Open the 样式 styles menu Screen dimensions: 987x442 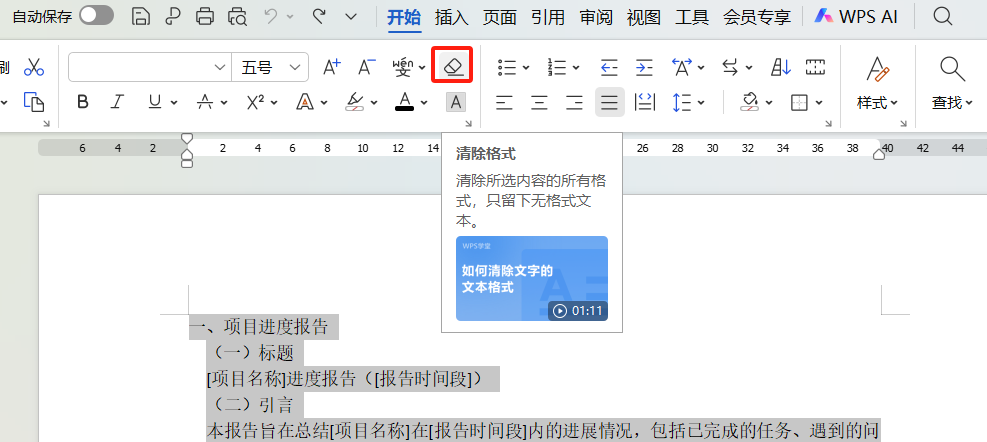[x=877, y=82]
